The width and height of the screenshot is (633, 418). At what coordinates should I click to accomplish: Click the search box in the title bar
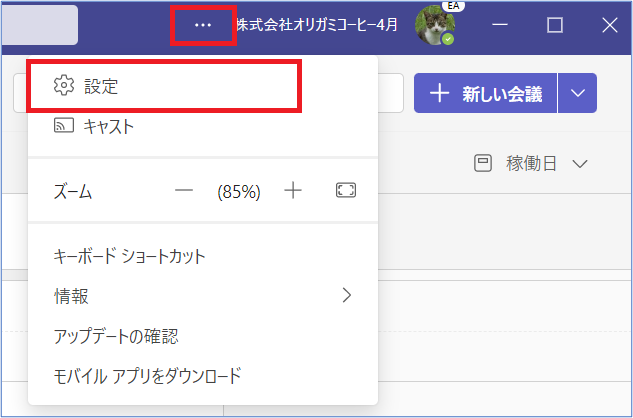click(40, 25)
